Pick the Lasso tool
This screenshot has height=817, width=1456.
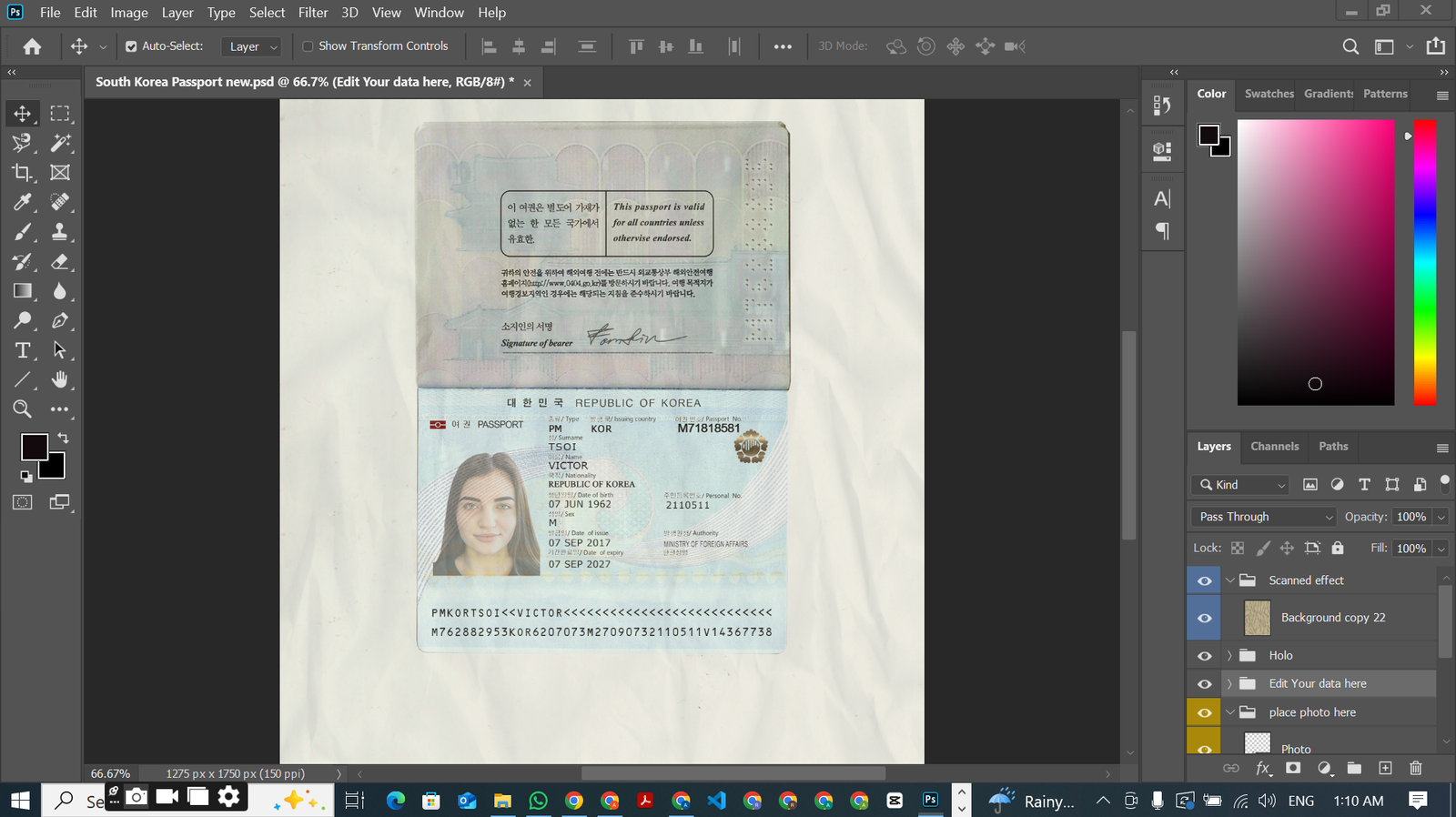click(x=22, y=143)
